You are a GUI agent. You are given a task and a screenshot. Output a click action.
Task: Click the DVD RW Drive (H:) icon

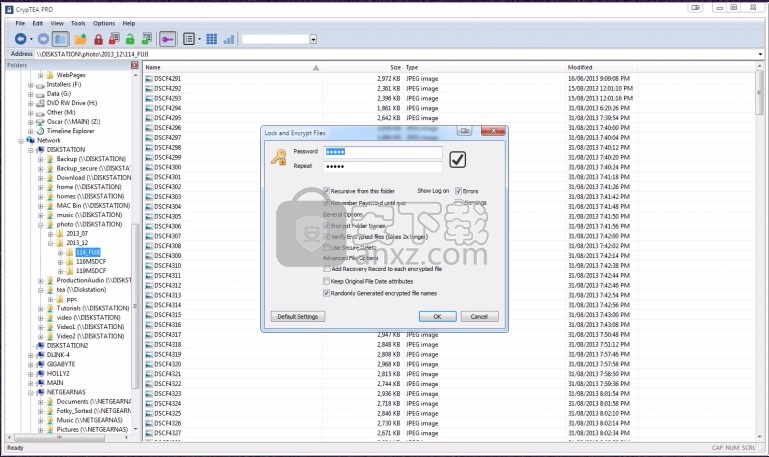pyautogui.click(x=41, y=103)
